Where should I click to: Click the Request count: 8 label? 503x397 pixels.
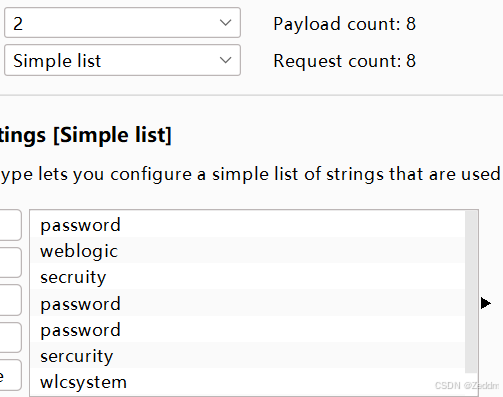click(345, 61)
